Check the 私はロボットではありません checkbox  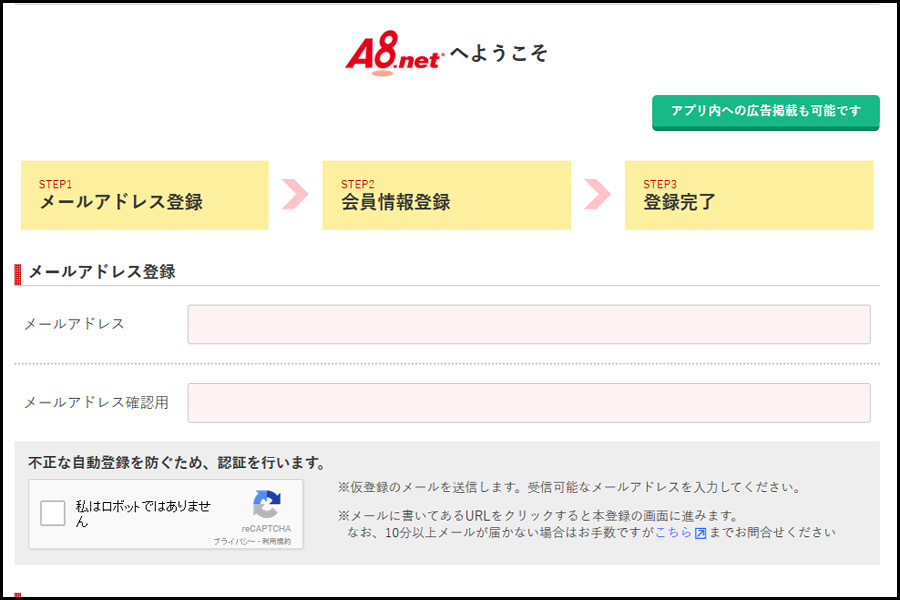point(53,513)
